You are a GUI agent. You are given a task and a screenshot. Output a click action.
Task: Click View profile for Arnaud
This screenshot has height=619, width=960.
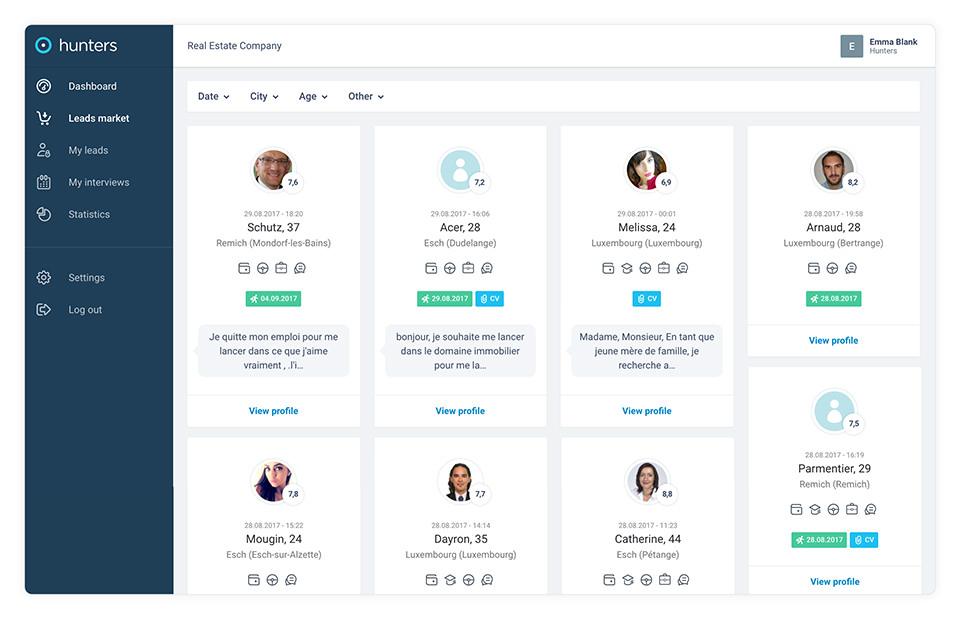(833, 341)
